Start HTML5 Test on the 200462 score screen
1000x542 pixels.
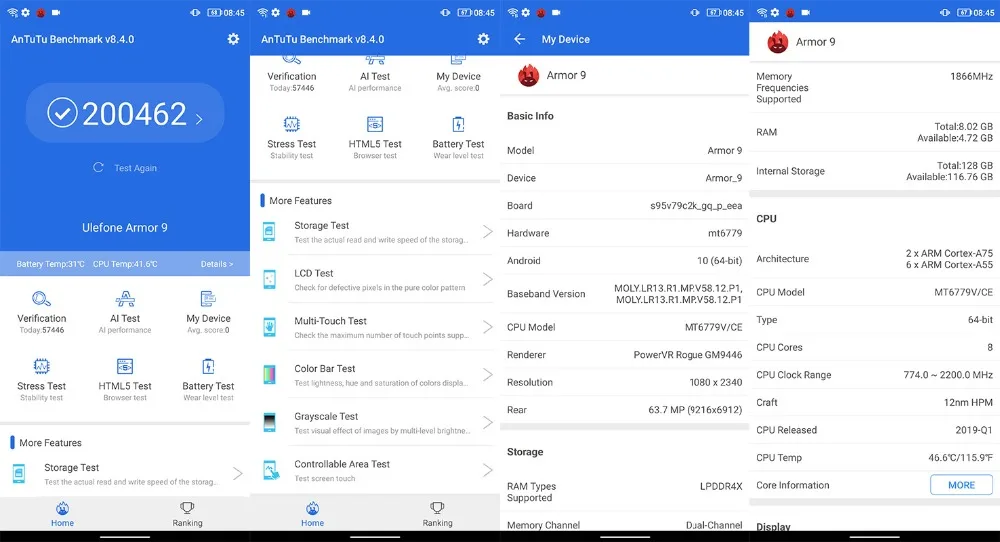click(x=125, y=366)
